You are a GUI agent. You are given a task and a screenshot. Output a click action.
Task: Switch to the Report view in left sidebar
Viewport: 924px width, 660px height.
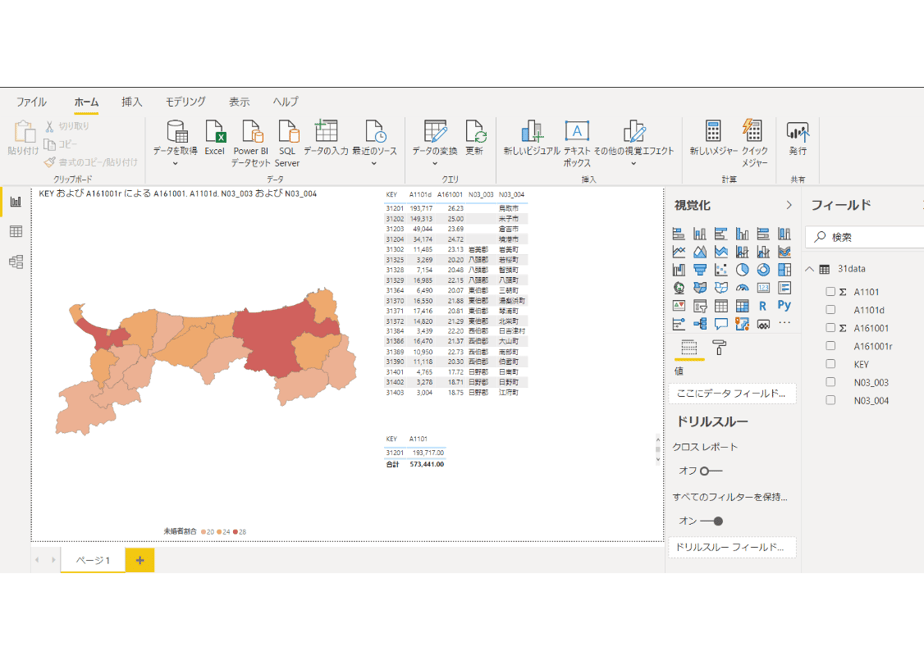[16, 202]
